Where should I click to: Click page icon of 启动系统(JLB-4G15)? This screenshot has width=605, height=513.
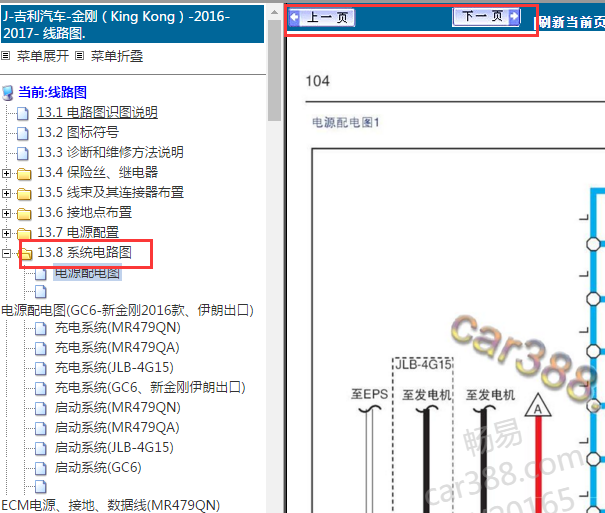[x=41, y=449]
